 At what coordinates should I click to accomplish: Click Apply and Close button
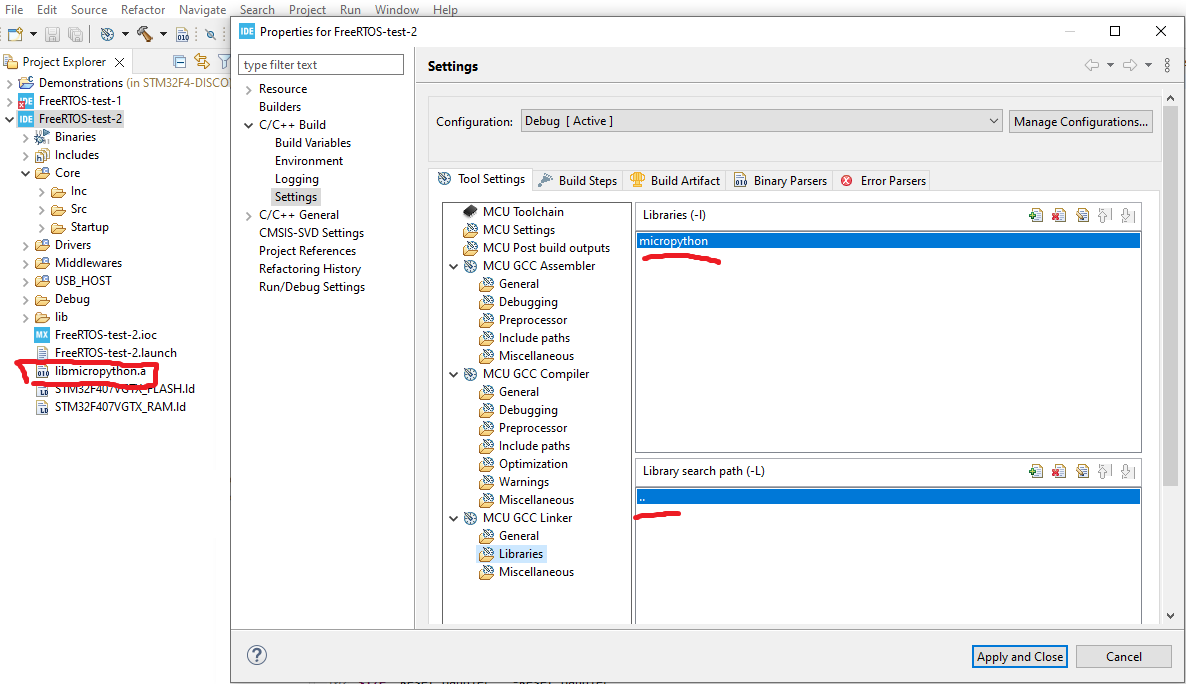click(1019, 656)
